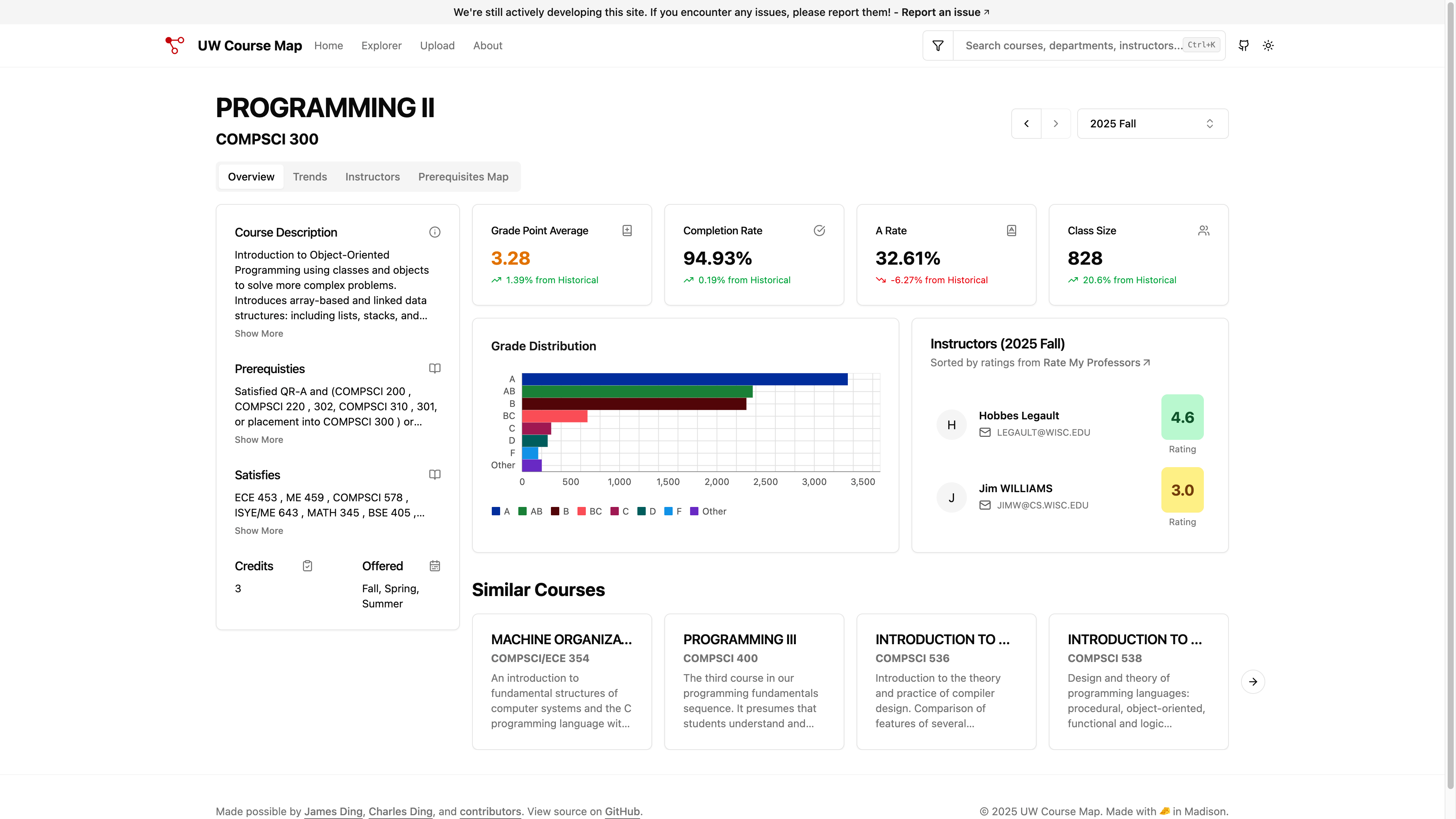Click the Offered calendar icon
The width and height of the screenshot is (1456, 819).
(x=435, y=566)
